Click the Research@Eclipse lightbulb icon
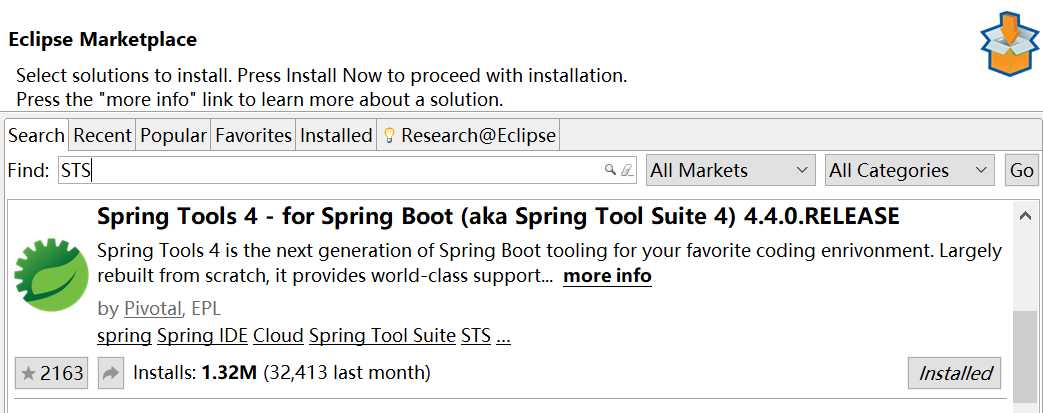1043x413 pixels. pyautogui.click(x=390, y=136)
